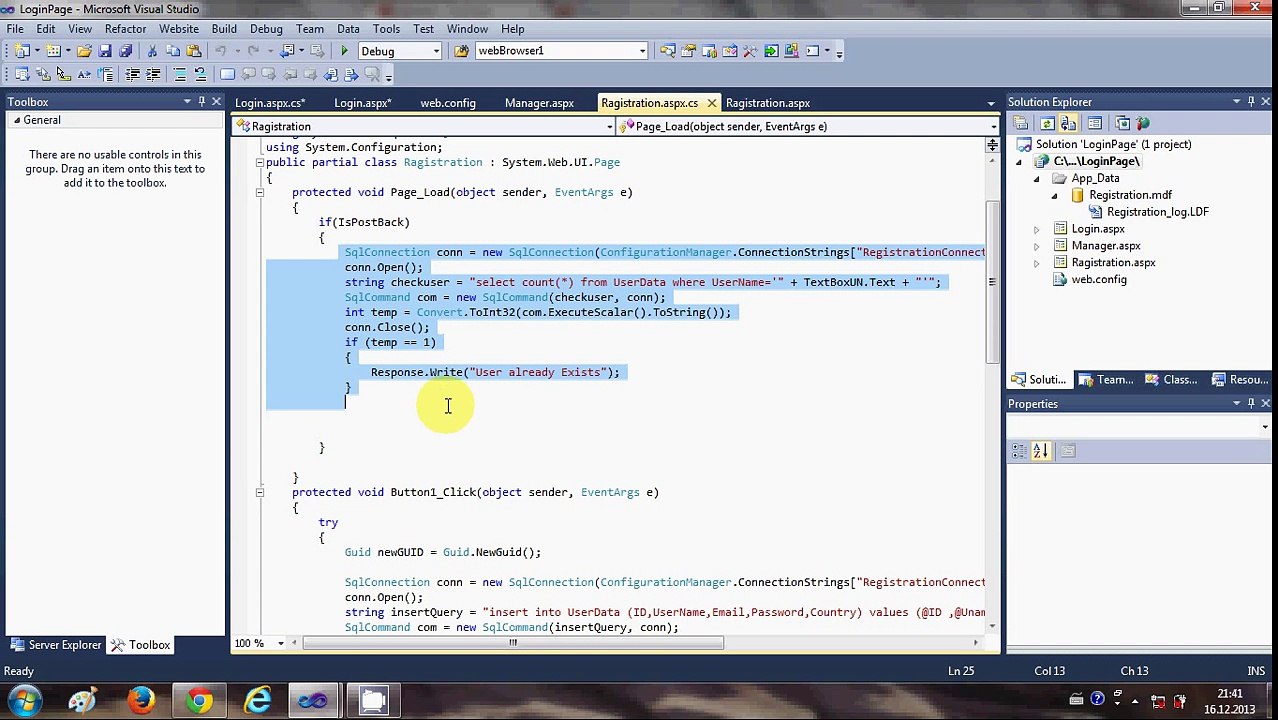Click Windows Start button on taskbar
Screen dimensions: 1278x720
(x=24, y=700)
